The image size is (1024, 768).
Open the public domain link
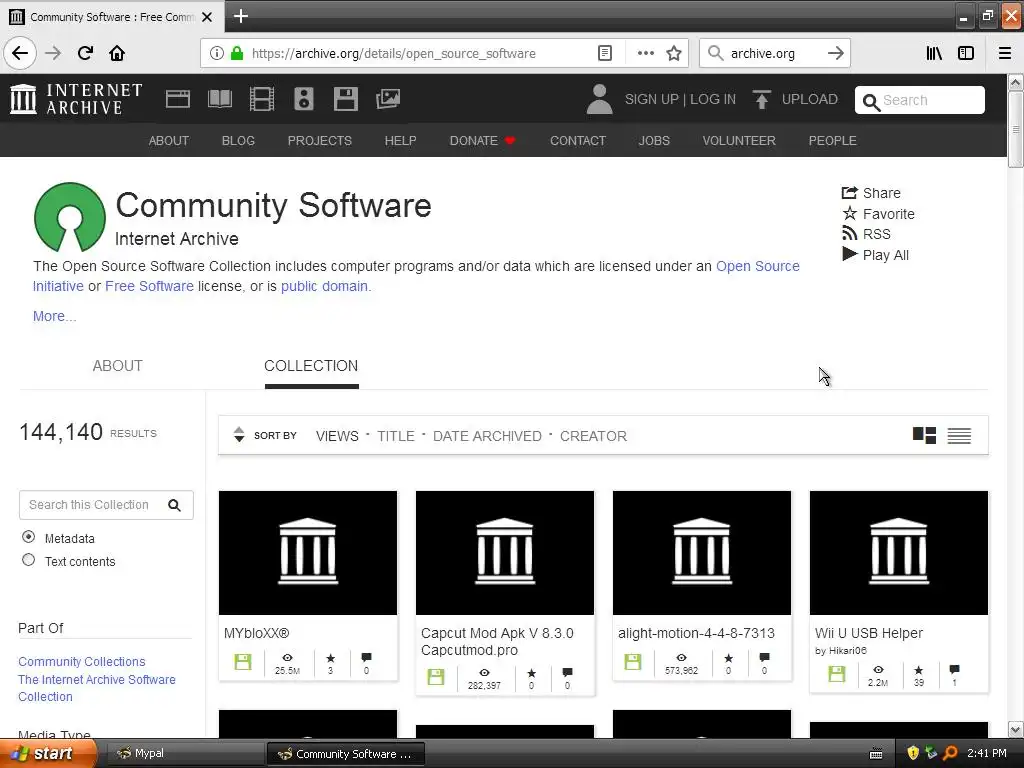pos(325,286)
